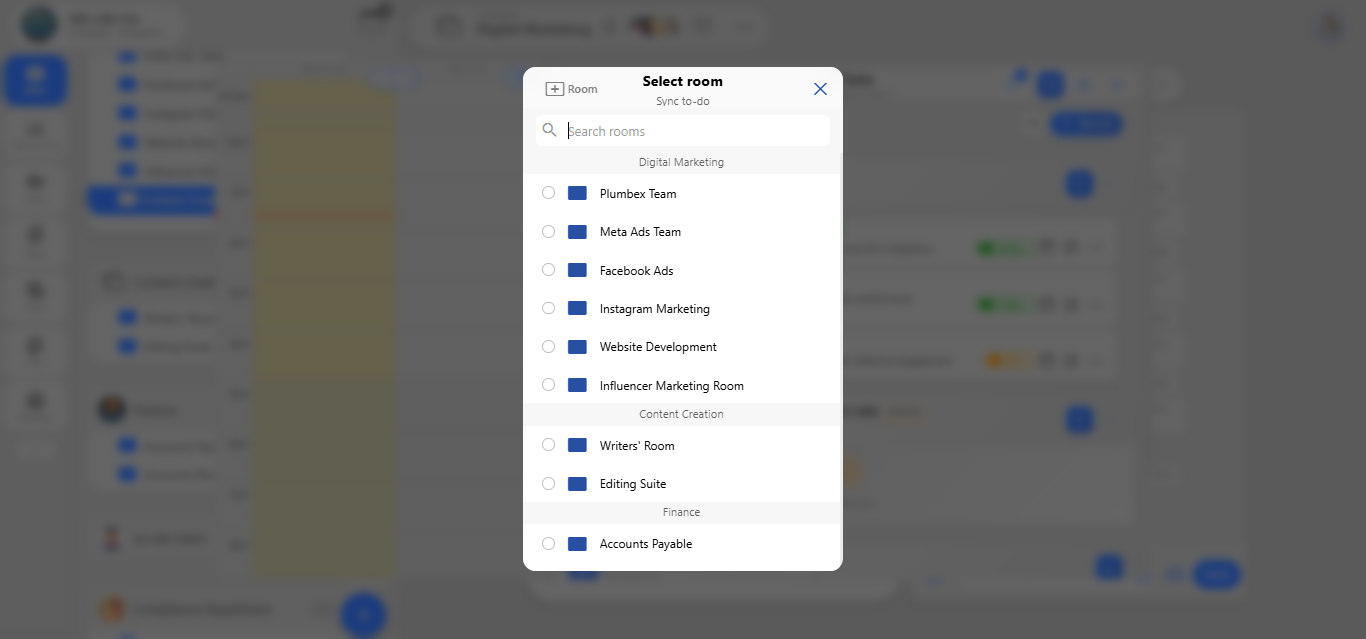
Task: Select the Writers' Room radio button
Action: pyautogui.click(x=548, y=445)
